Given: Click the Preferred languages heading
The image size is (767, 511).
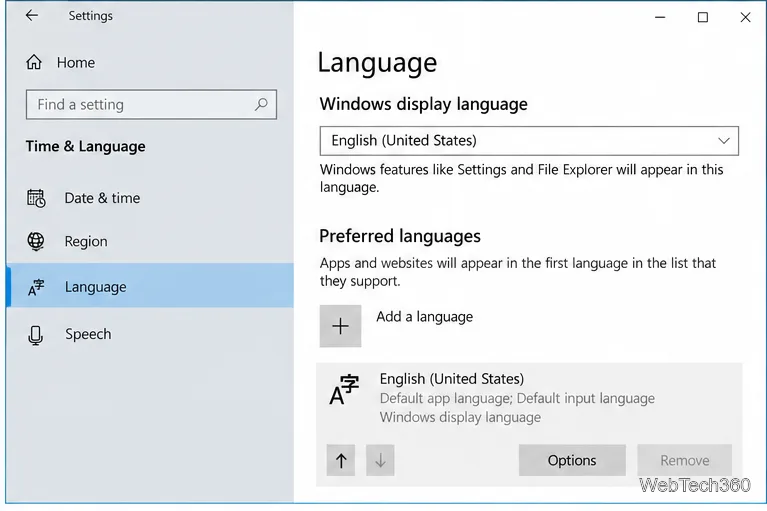Looking at the screenshot, I should pyautogui.click(x=400, y=236).
